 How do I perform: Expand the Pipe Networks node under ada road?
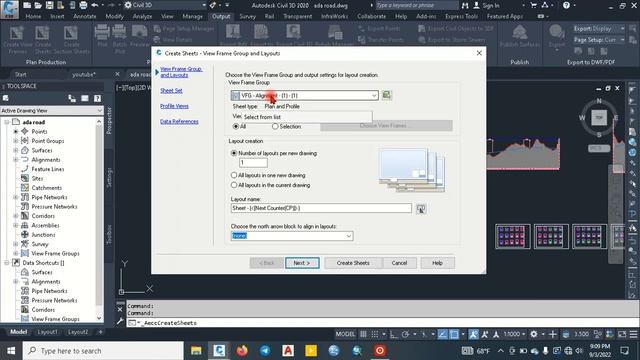(16, 197)
